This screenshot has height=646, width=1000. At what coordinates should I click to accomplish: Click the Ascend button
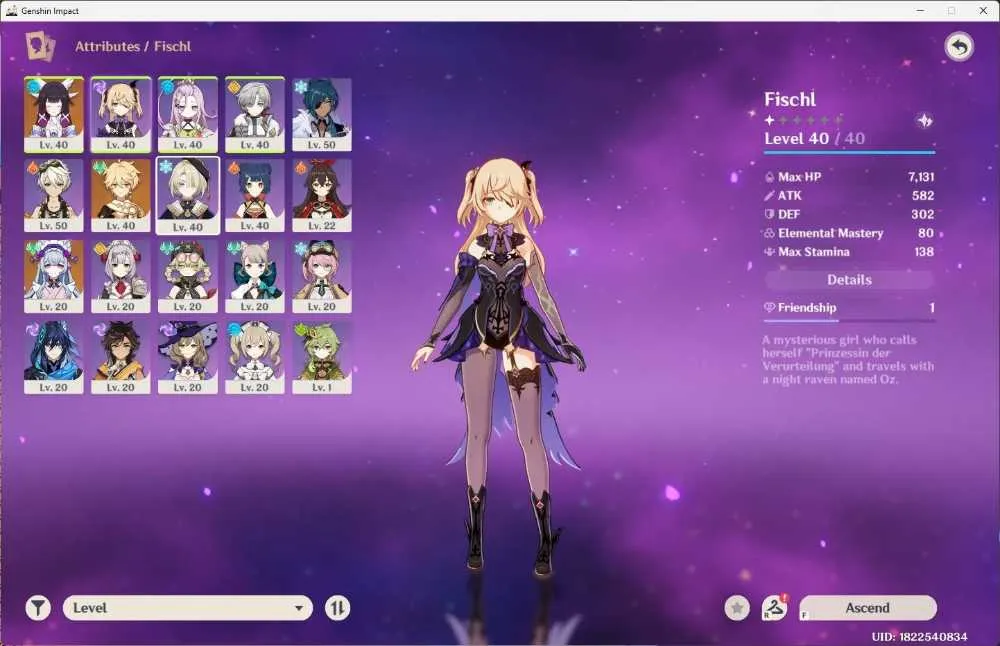coord(868,608)
